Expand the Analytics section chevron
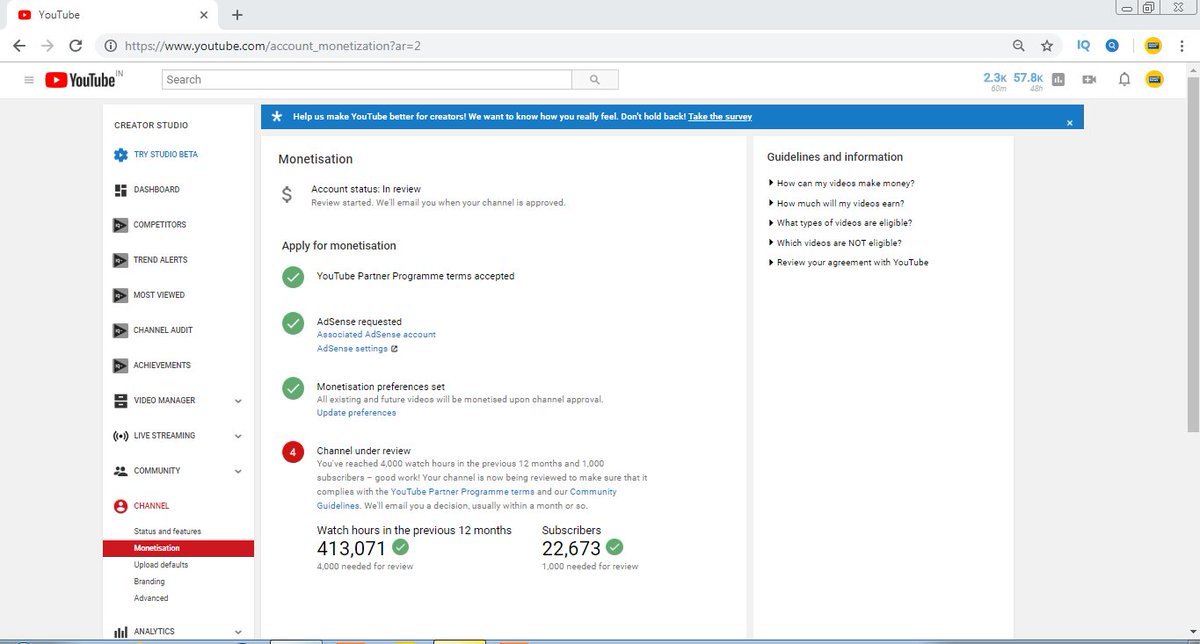The width and height of the screenshot is (1200, 644). tap(238, 632)
